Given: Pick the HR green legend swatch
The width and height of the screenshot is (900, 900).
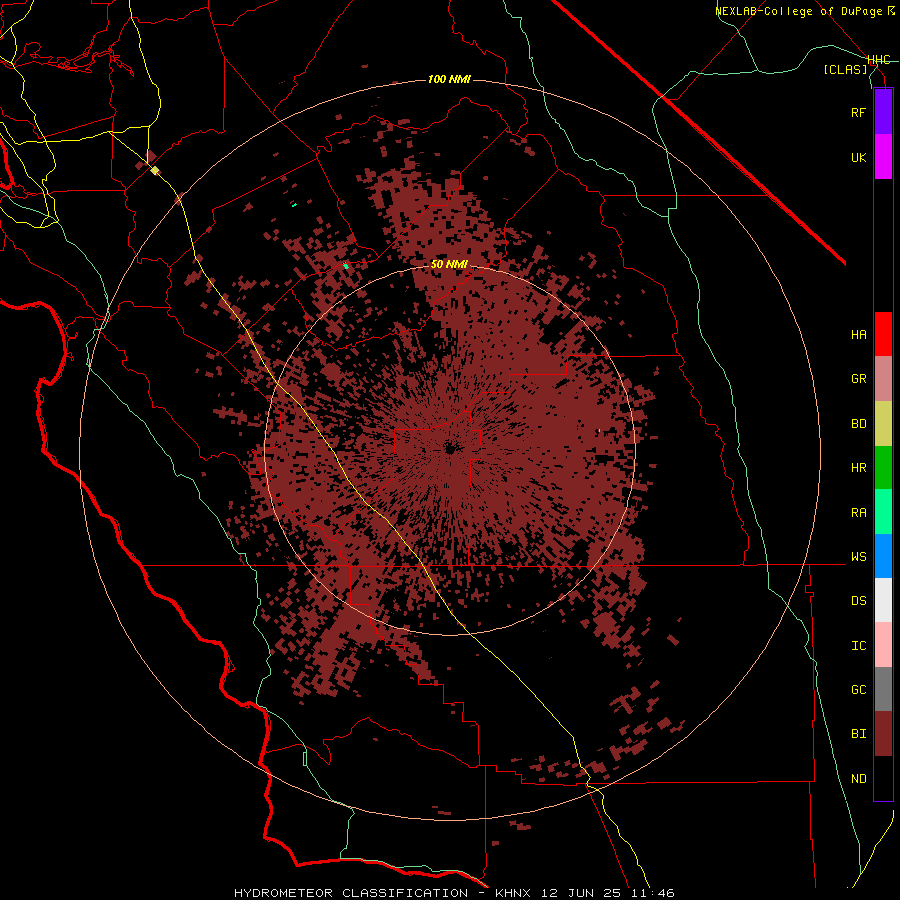Looking at the screenshot, I should tap(883, 467).
